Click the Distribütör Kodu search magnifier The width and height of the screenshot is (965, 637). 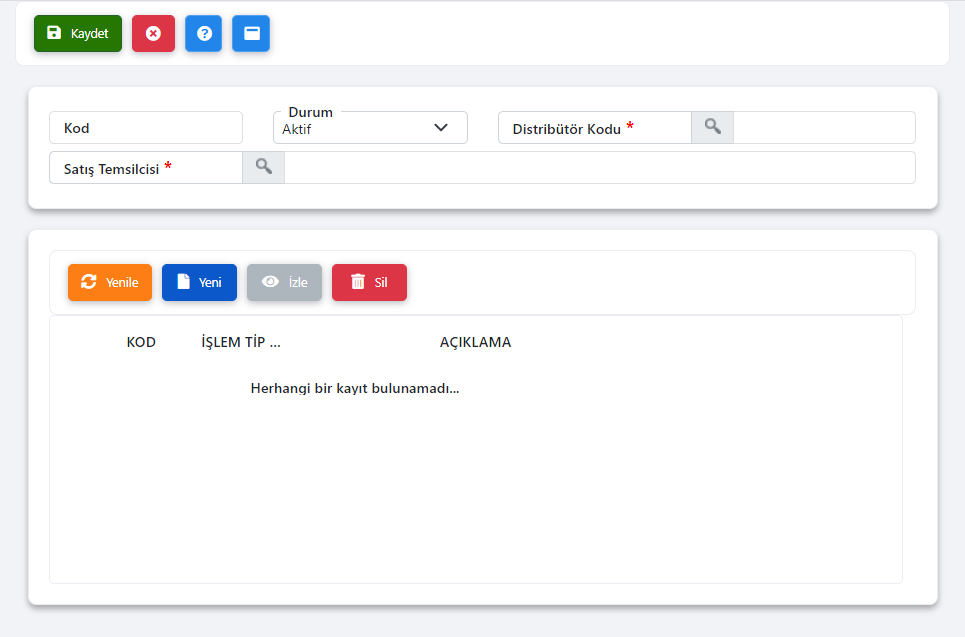coord(712,127)
